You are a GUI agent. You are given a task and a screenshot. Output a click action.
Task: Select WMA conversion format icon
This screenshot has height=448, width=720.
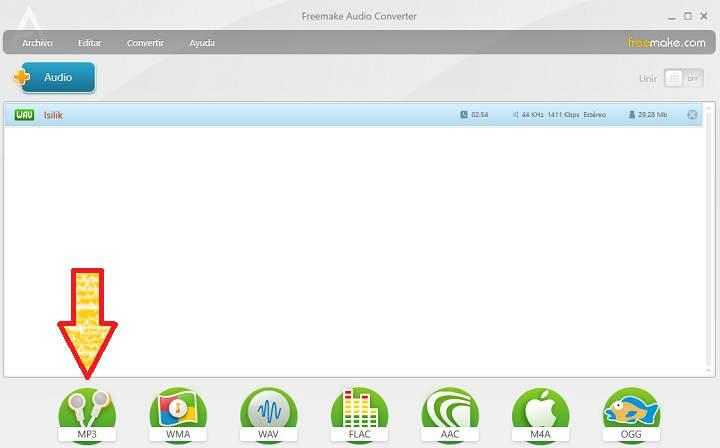pyautogui.click(x=178, y=412)
